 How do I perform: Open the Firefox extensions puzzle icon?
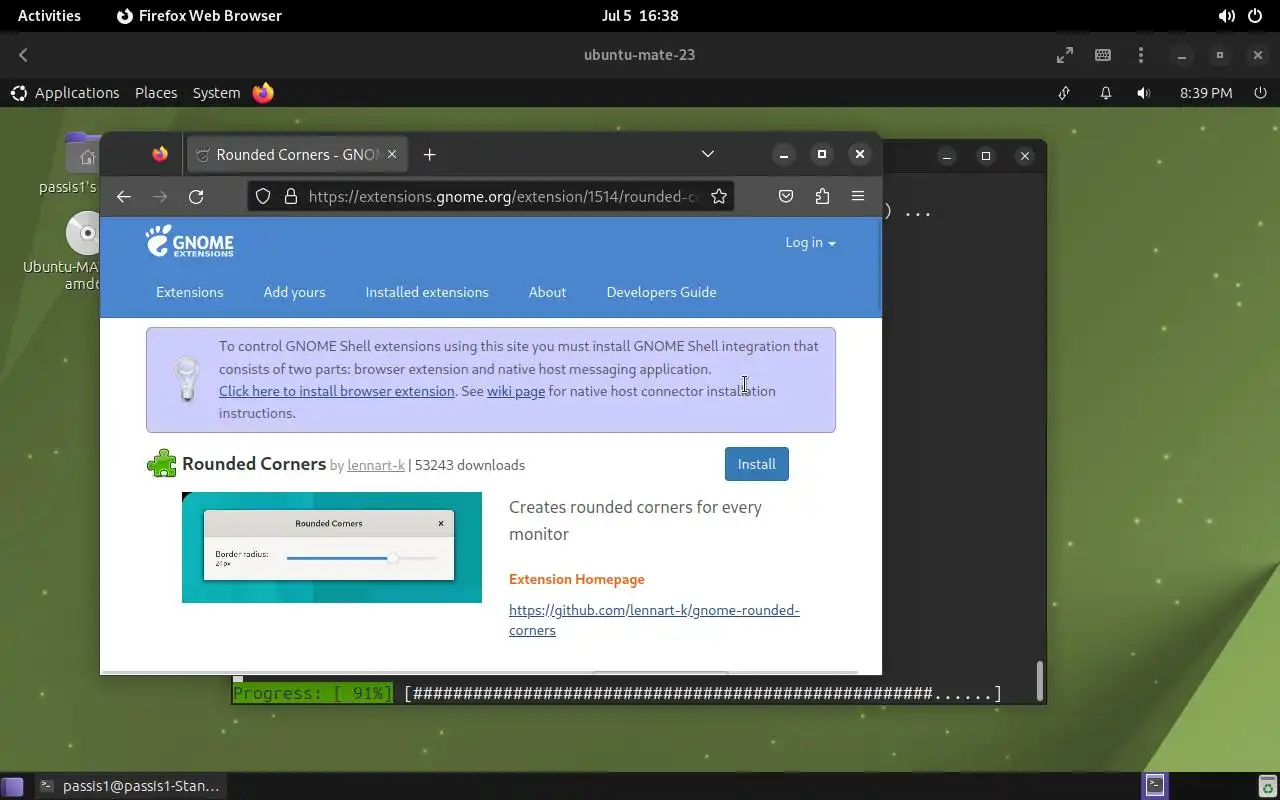point(822,196)
